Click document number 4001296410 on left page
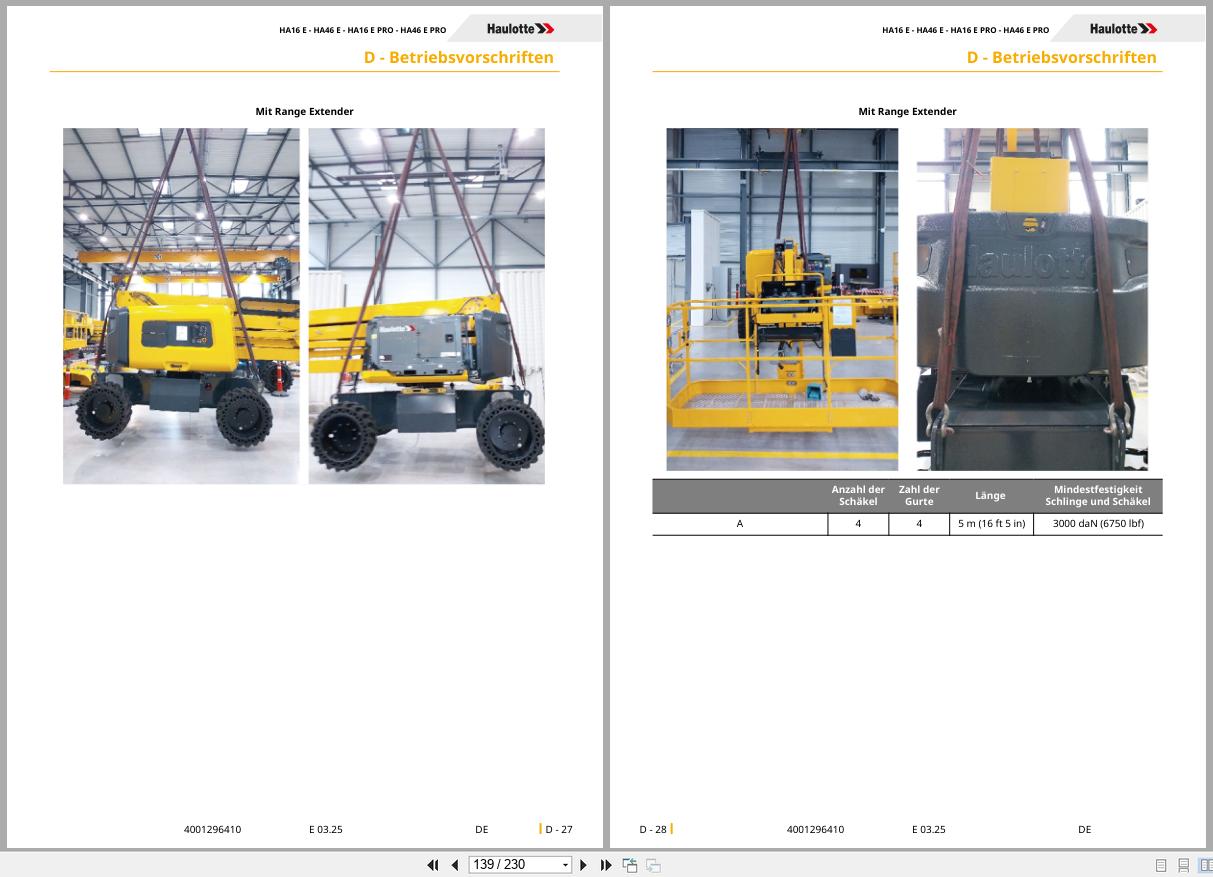The height and width of the screenshot is (877, 1213). pyautogui.click(x=212, y=829)
